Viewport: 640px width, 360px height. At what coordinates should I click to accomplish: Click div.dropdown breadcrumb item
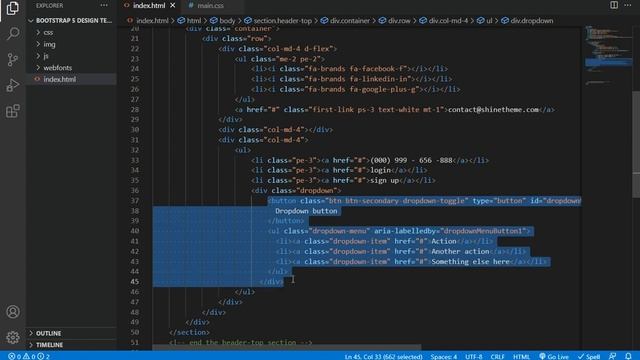pos(532,20)
